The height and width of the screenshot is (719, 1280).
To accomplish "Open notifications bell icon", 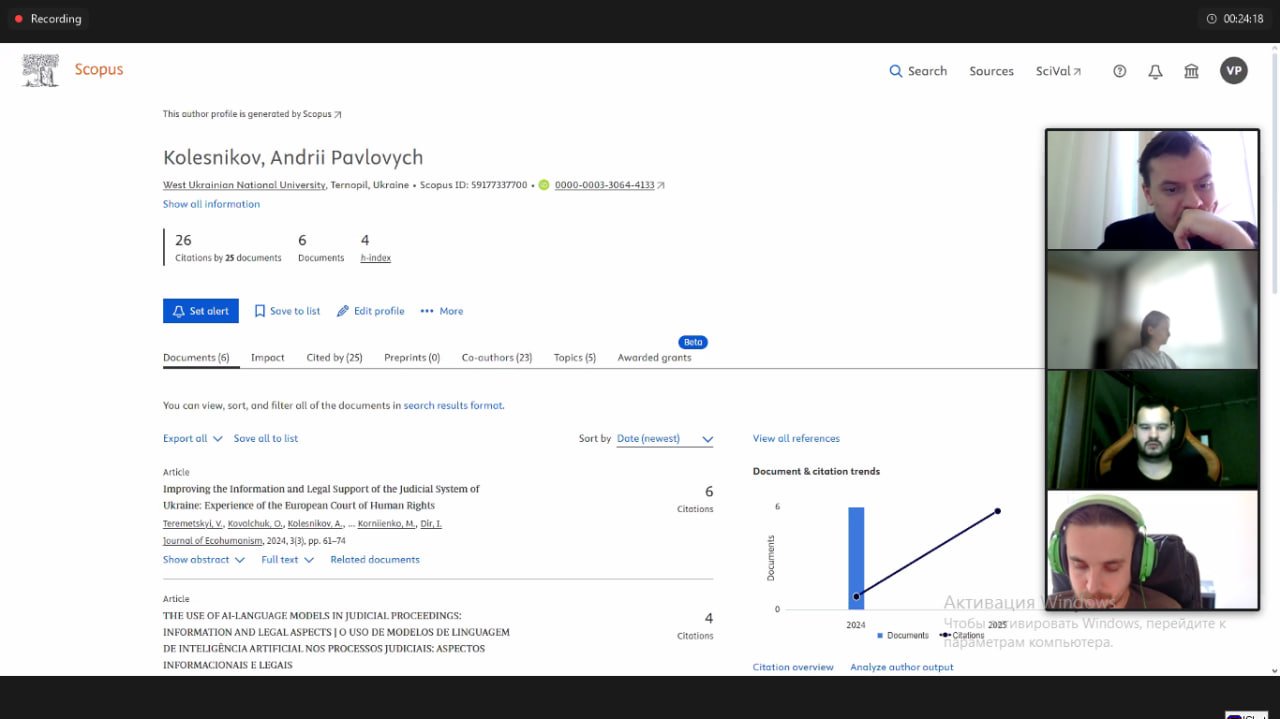I will point(1155,71).
